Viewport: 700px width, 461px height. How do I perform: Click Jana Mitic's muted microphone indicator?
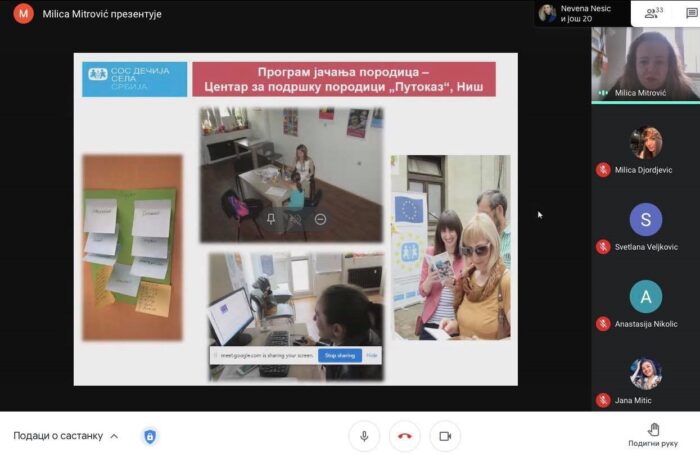(x=603, y=400)
